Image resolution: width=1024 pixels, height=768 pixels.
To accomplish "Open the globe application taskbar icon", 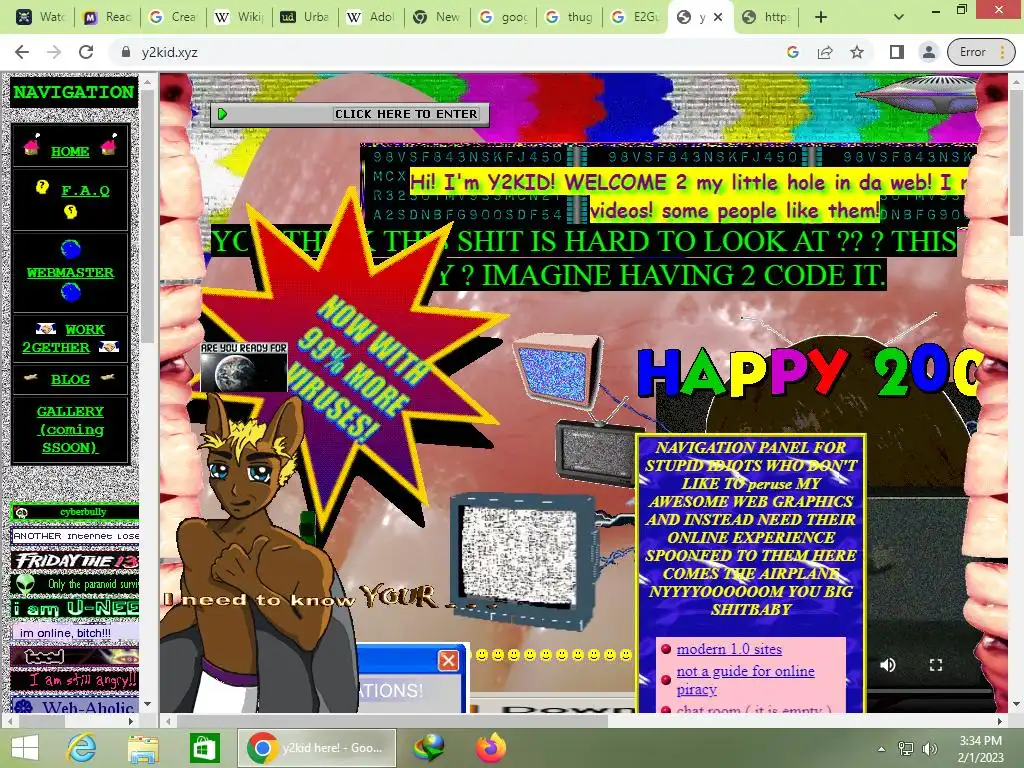I will (x=428, y=748).
